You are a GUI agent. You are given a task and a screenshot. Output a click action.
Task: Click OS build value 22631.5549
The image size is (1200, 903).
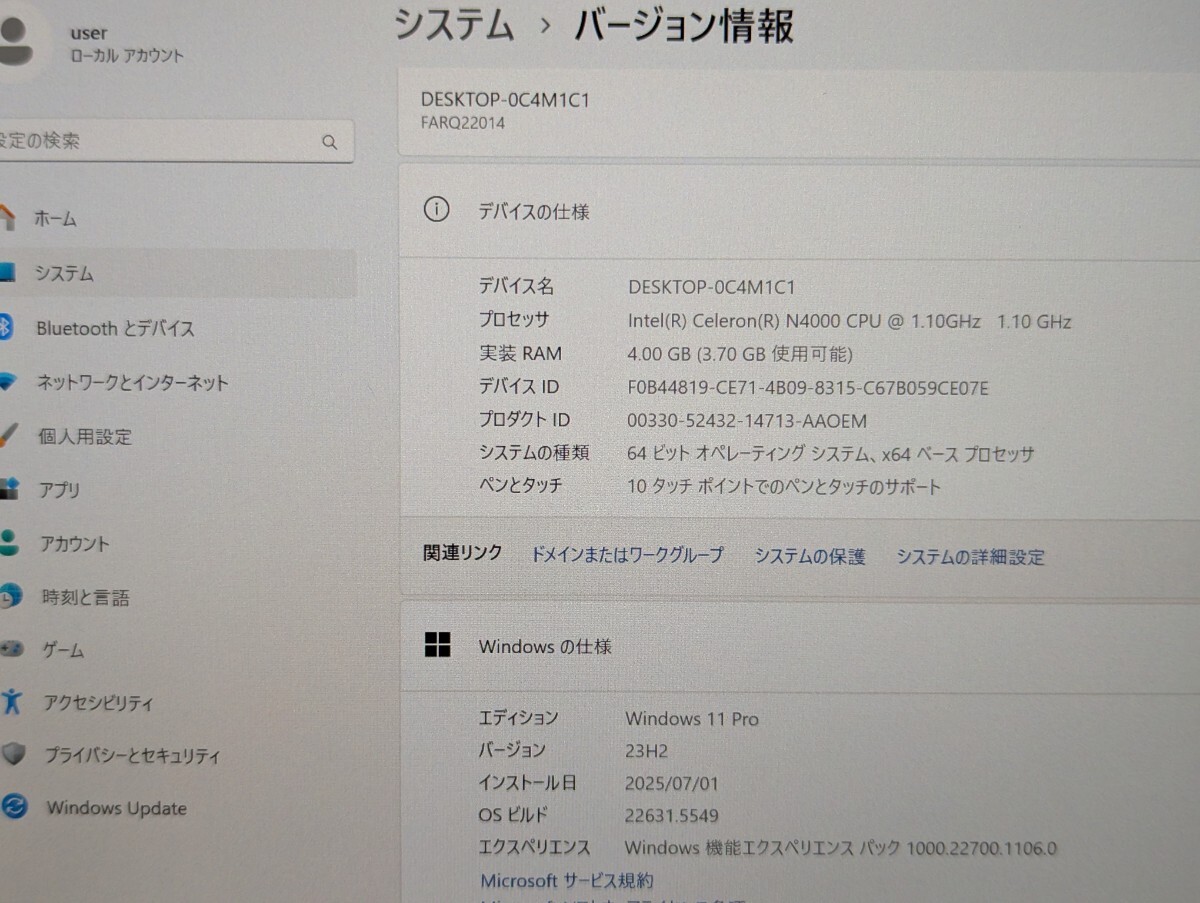[672, 815]
